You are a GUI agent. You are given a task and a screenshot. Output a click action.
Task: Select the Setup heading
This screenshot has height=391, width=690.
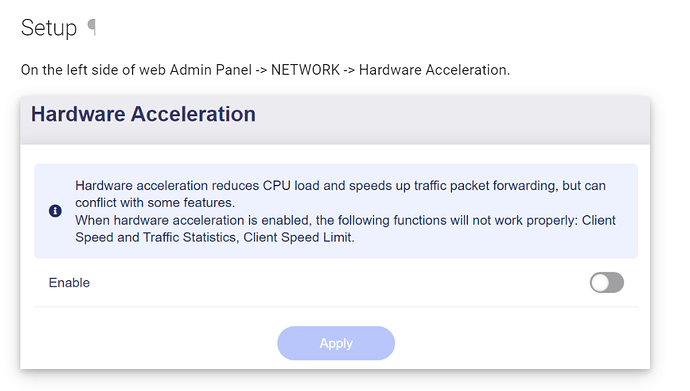tap(49, 28)
